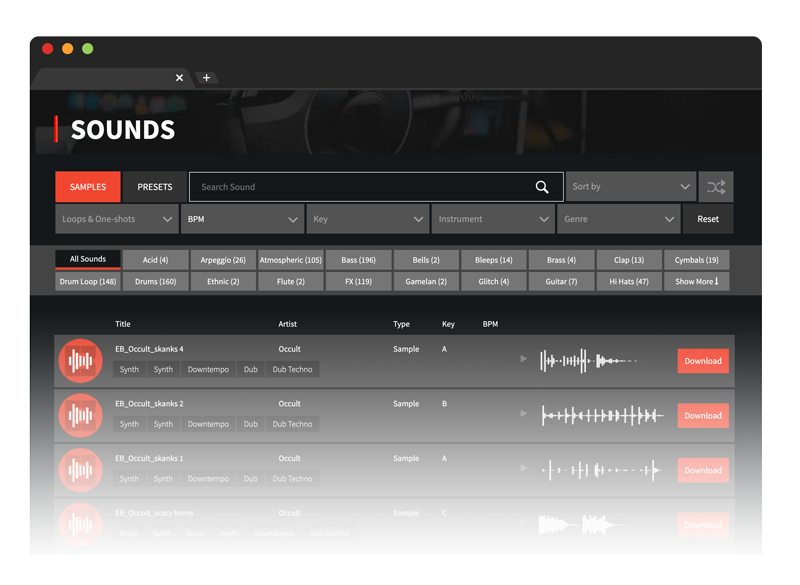Click the Title column header
The height and width of the screenshot is (585, 800).
(122, 324)
